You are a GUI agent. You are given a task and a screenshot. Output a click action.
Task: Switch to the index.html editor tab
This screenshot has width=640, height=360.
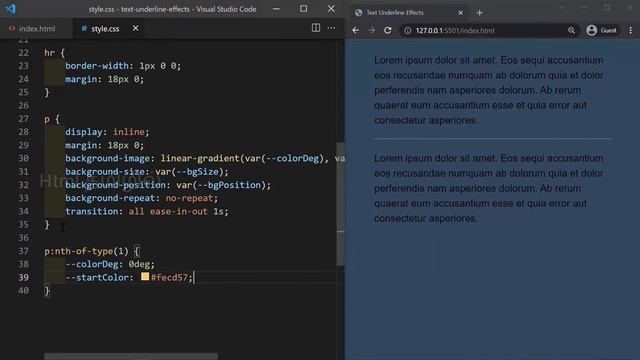pyautogui.click(x=32, y=29)
